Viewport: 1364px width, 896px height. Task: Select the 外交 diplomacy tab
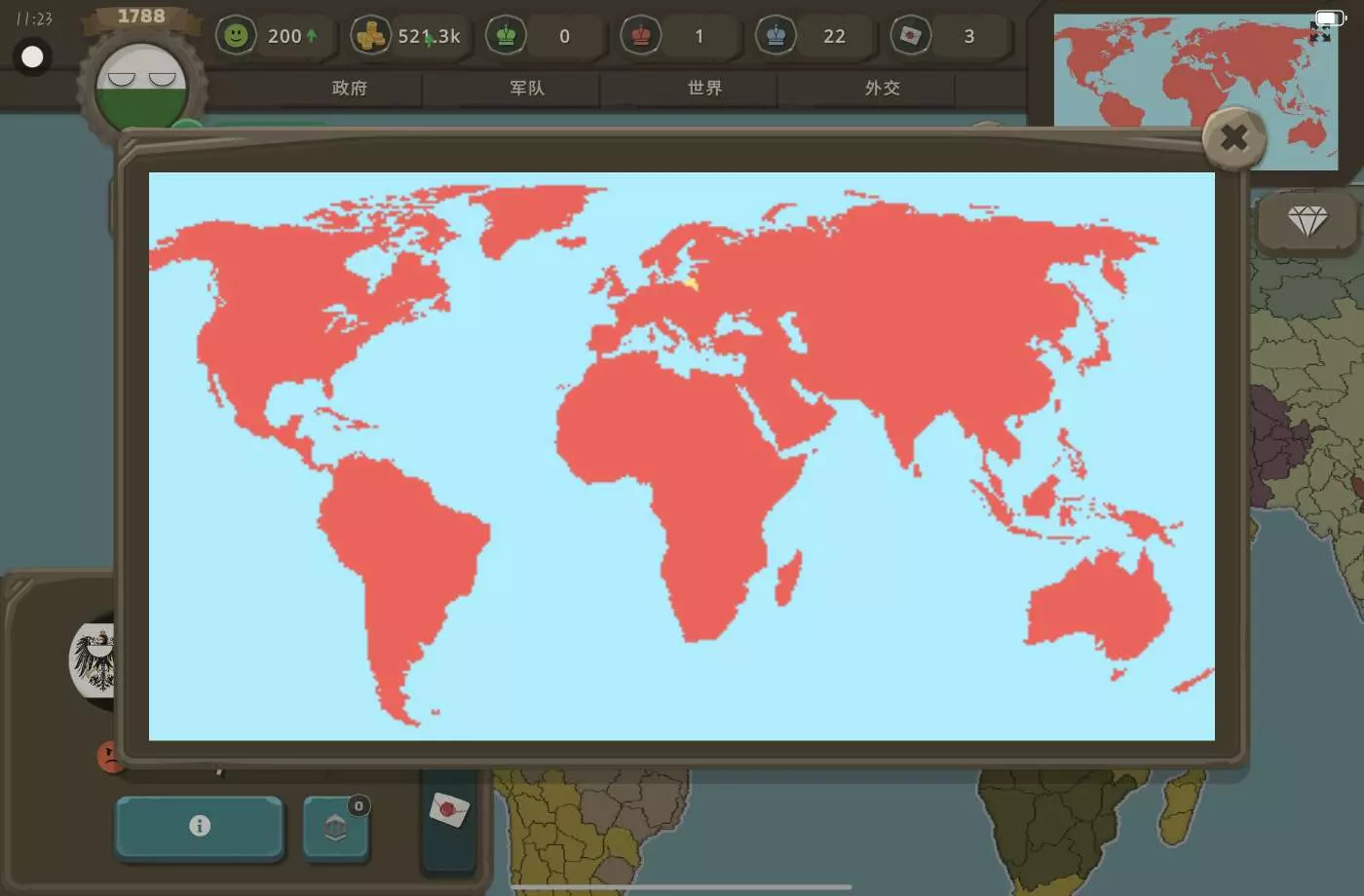tap(882, 89)
